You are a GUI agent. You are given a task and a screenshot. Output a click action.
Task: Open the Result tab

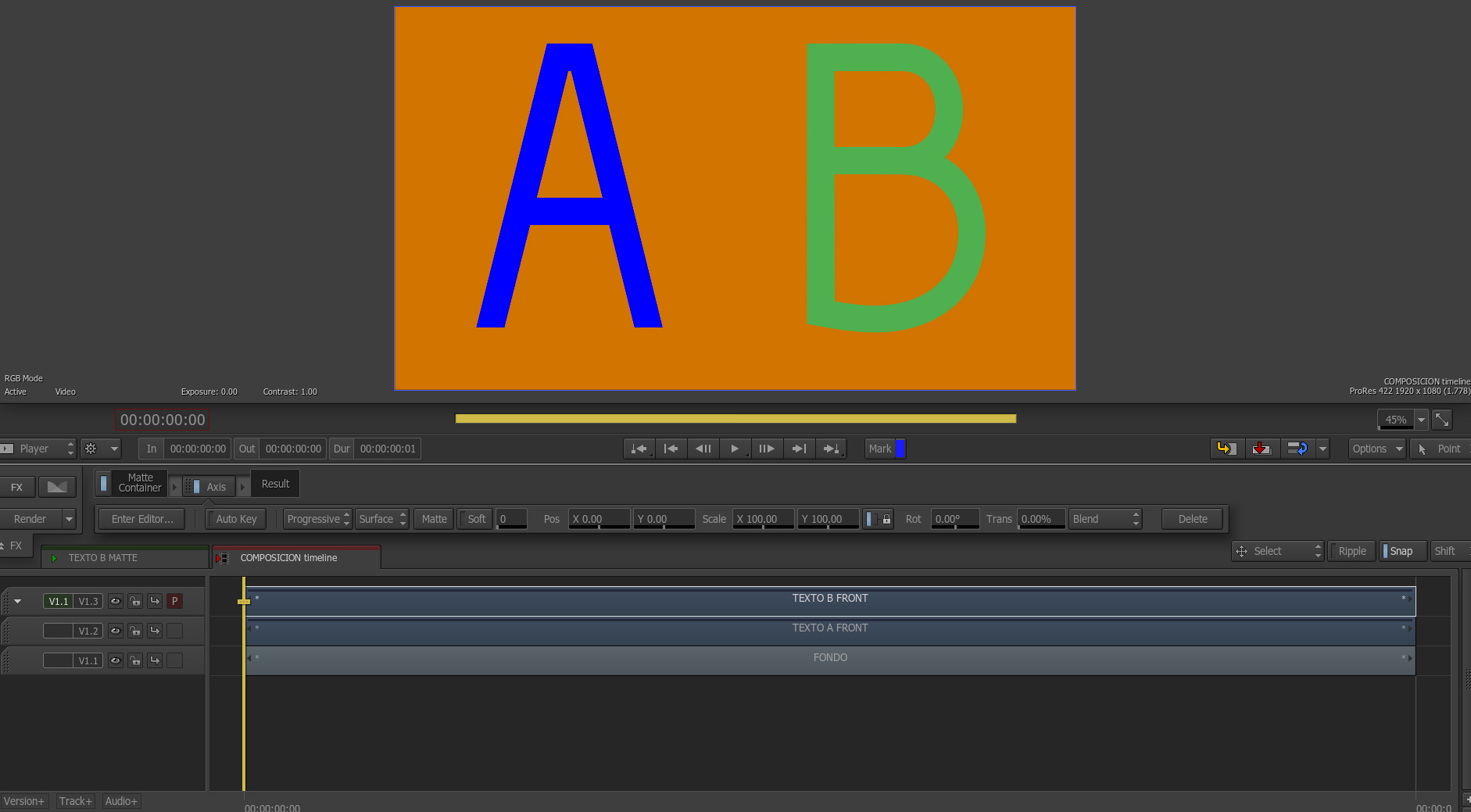(x=275, y=484)
